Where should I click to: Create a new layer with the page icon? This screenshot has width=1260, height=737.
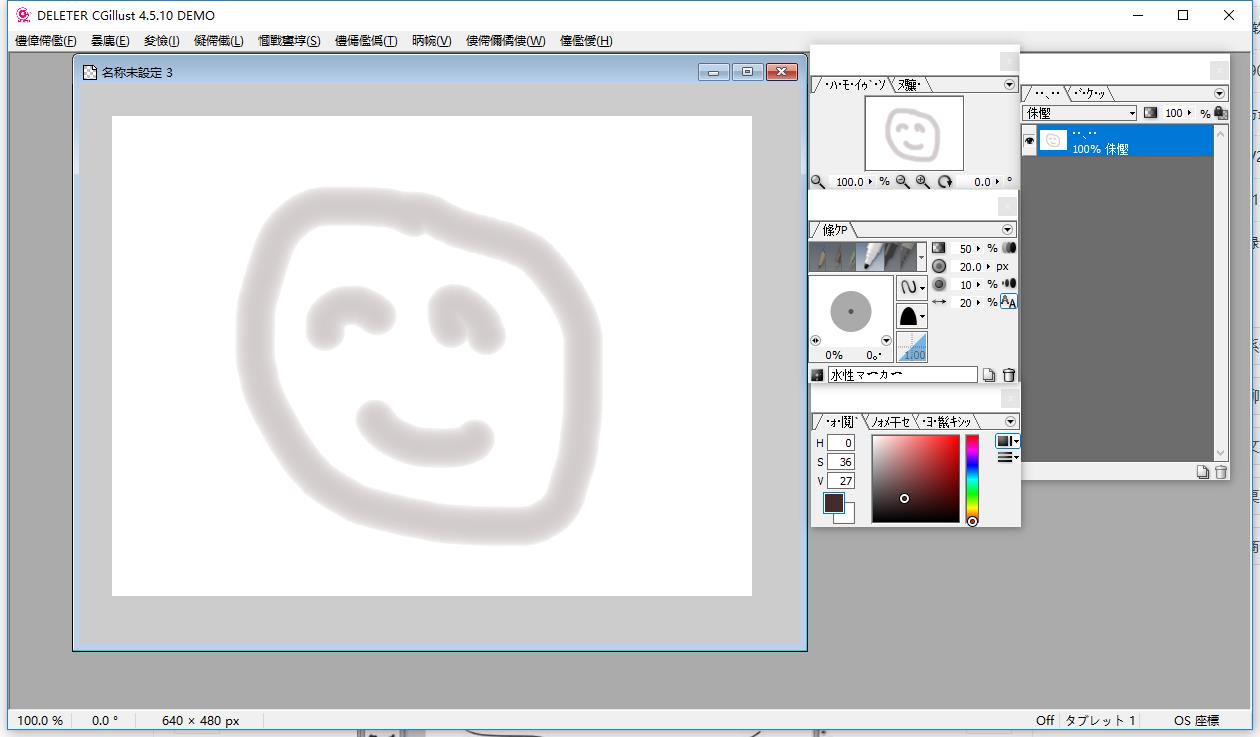pyautogui.click(x=1203, y=472)
